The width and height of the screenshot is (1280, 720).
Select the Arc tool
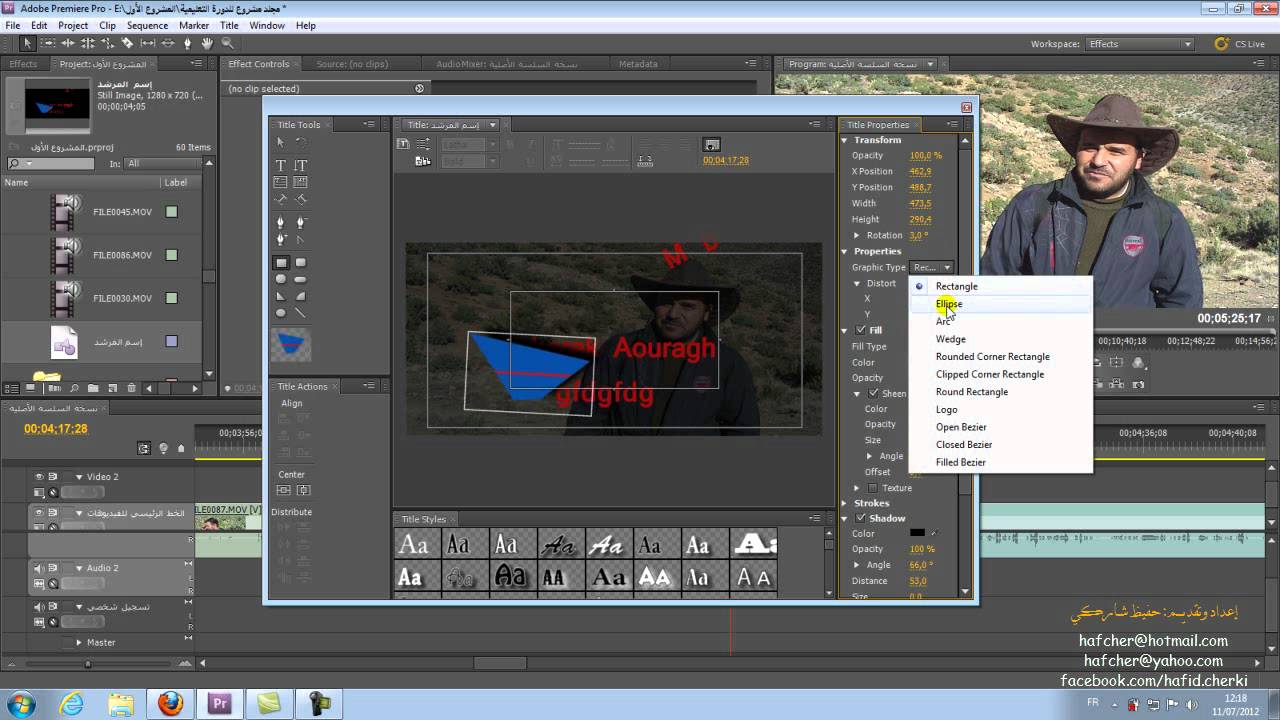pyautogui.click(x=300, y=296)
